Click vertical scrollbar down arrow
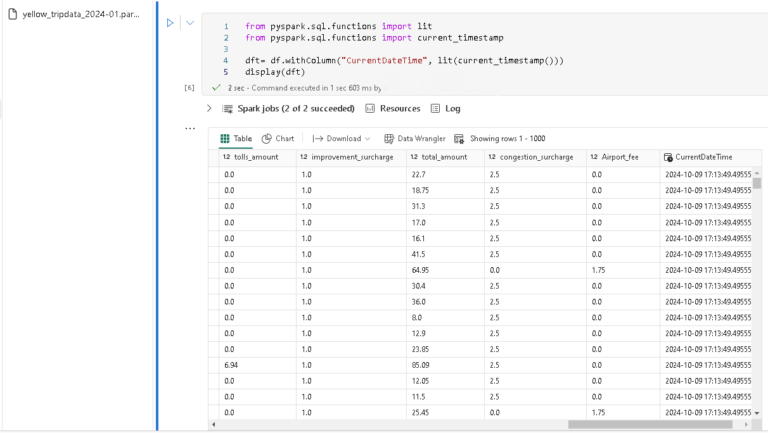768x433 pixels. point(757,413)
